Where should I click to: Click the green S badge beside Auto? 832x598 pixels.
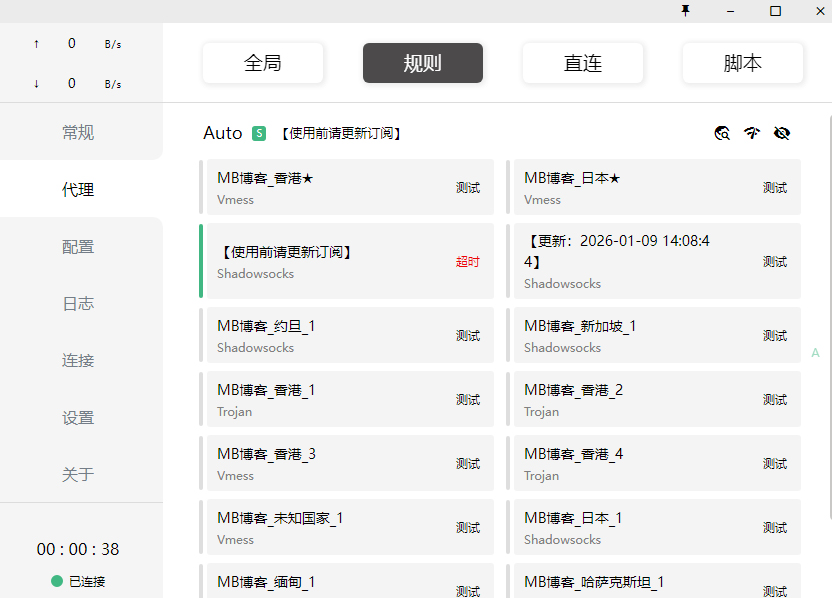point(259,133)
